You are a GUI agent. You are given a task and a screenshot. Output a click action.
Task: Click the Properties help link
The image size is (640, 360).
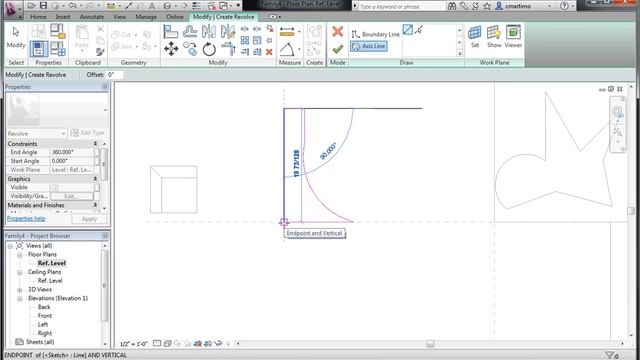click(26, 219)
